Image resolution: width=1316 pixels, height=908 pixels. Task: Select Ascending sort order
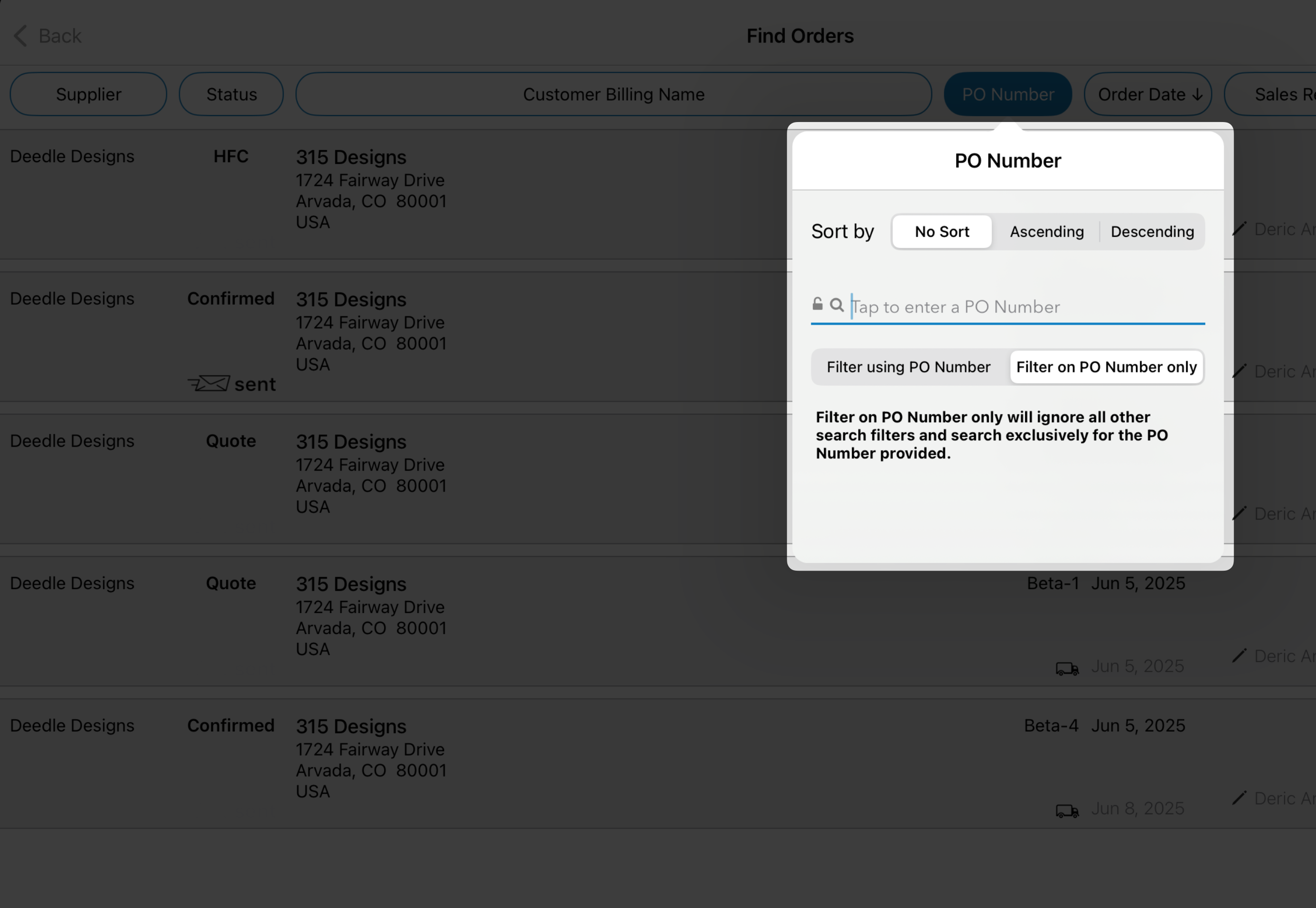pos(1047,231)
